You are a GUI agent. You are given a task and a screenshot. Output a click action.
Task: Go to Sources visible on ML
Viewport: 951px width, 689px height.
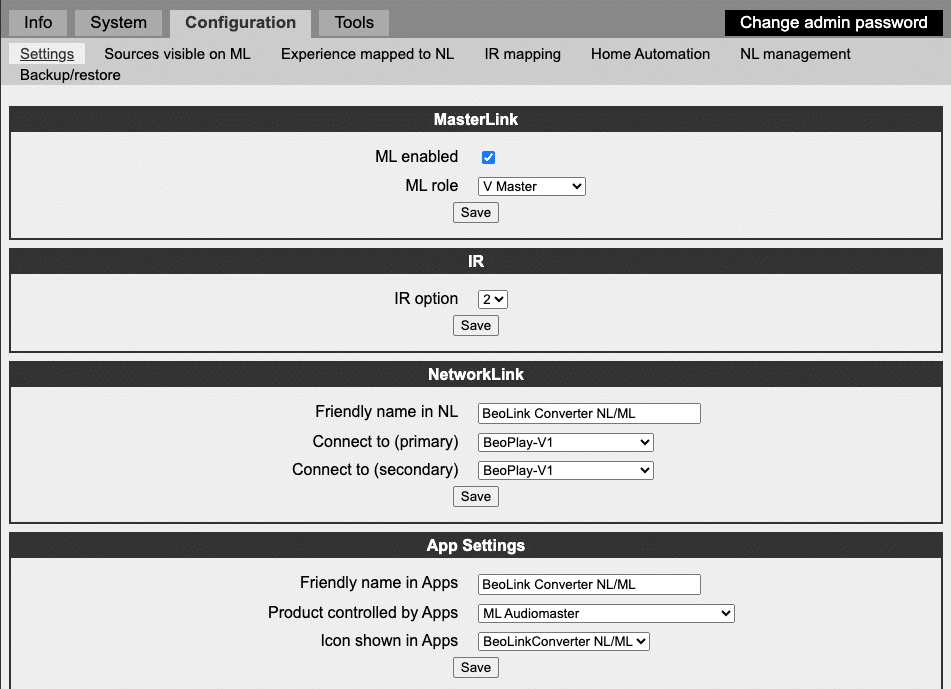click(x=177, y=54)
